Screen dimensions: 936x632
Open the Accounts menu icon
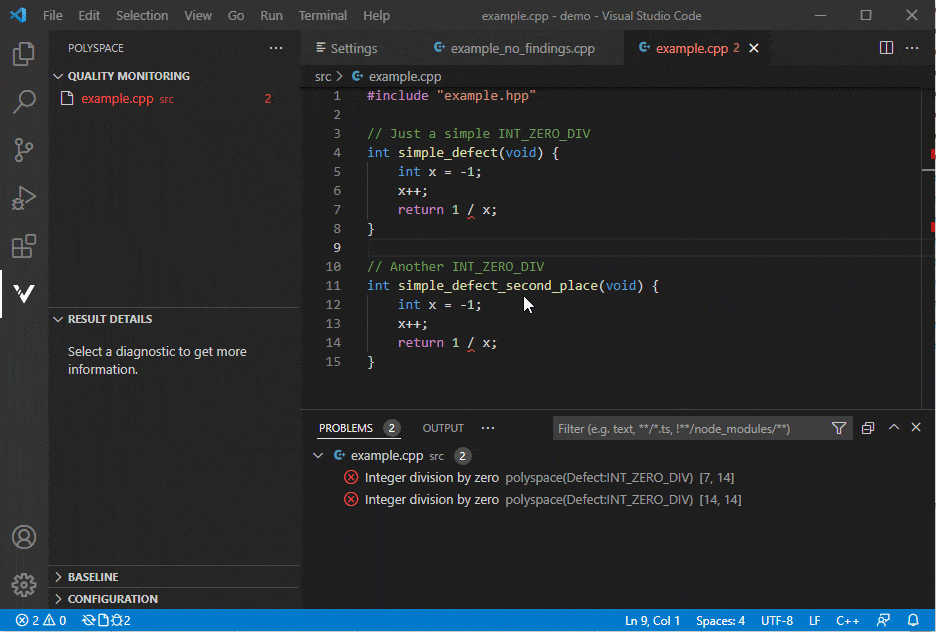[x=24, y=537]
